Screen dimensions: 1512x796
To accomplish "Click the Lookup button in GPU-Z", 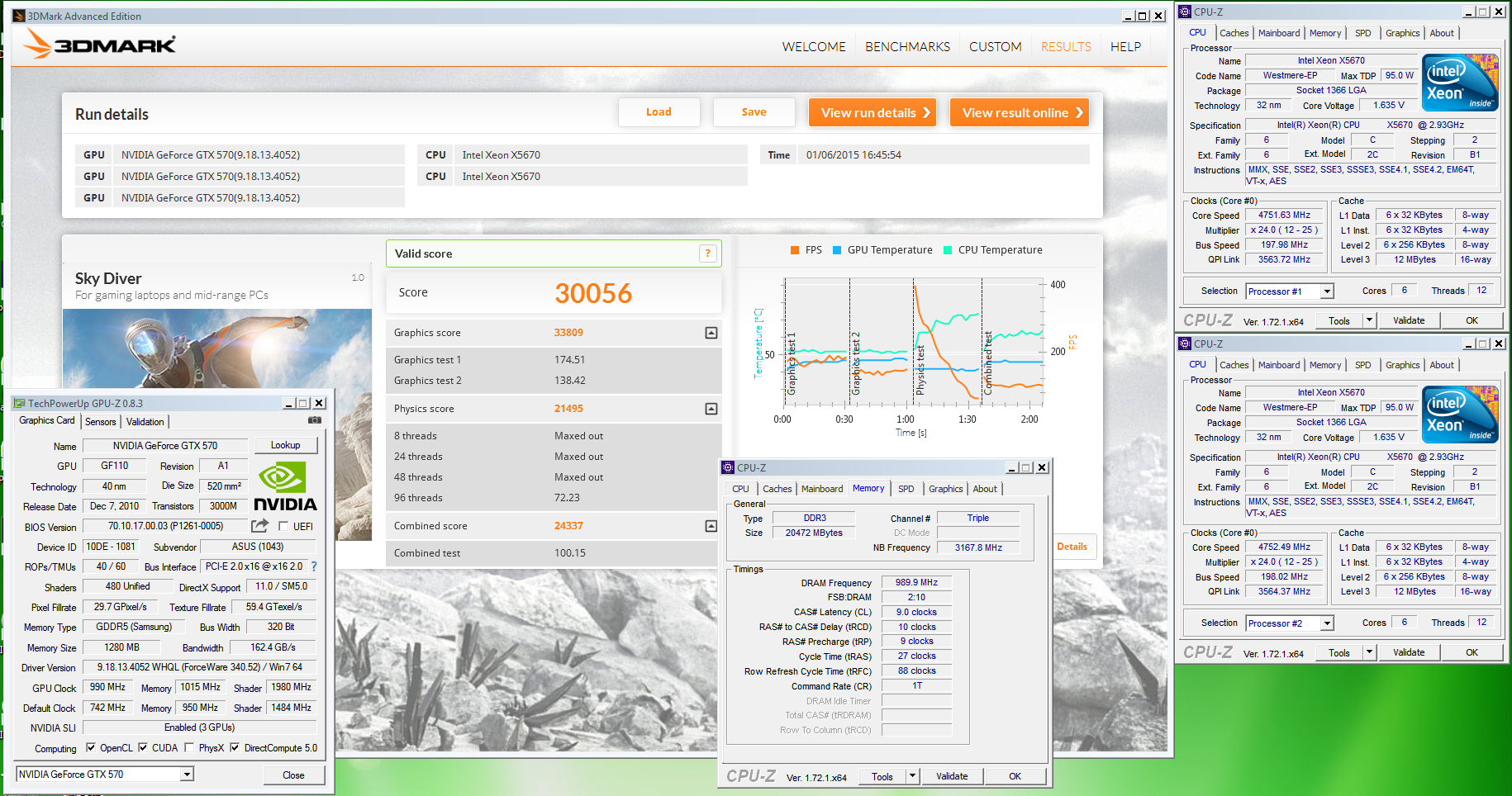I will tap(285, 445).
